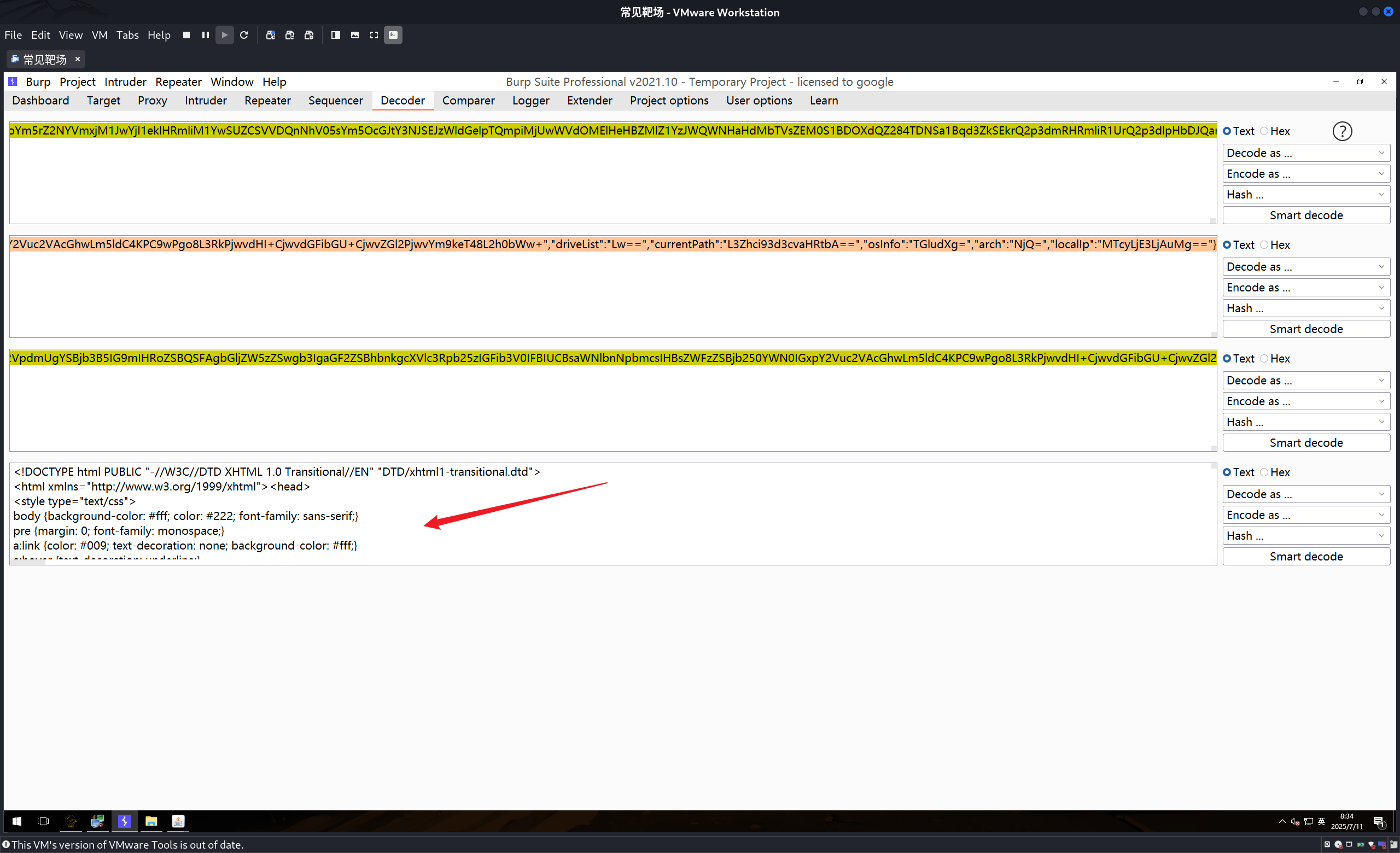
Task: Click Smart decode in the fourth panel
Action: 1306,557
